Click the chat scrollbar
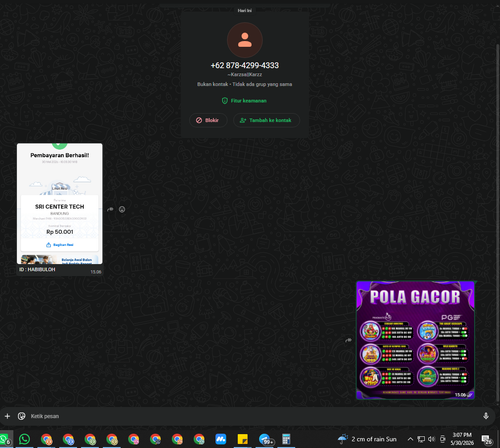This screenshot has height=448, width=500. tap(498, 223)
